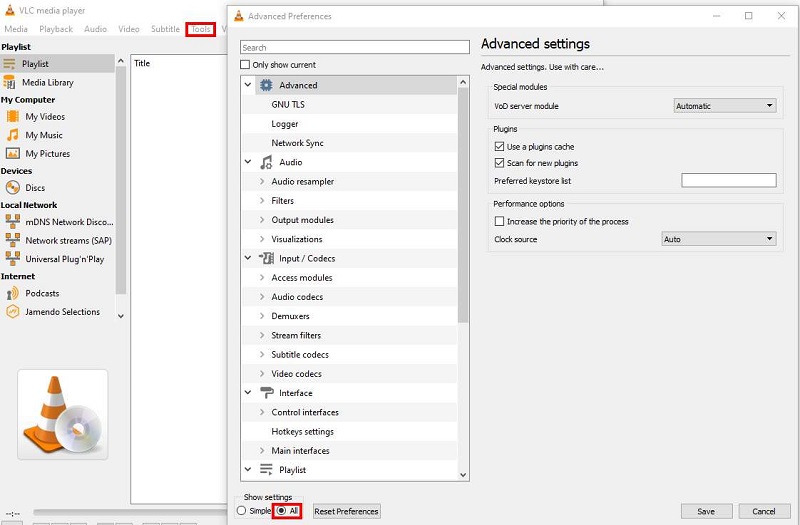Select Visualizations tree item
This screenshot has width=800, height=525.
(x=297, y=239)
